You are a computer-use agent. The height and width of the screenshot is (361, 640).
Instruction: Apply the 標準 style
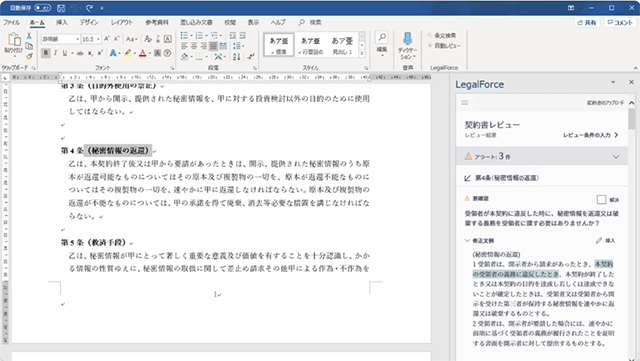tap(279, 45)
